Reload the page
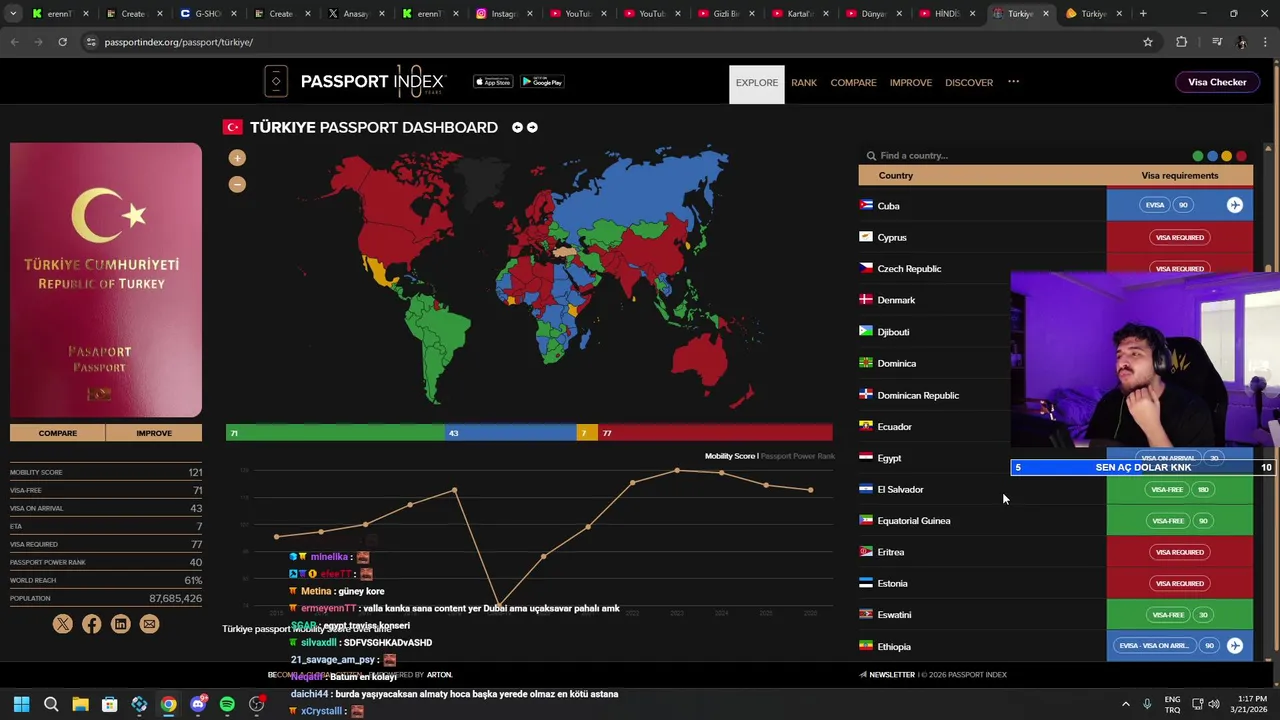This screenshot has width=1280, height=720. [x=62, y=42]
